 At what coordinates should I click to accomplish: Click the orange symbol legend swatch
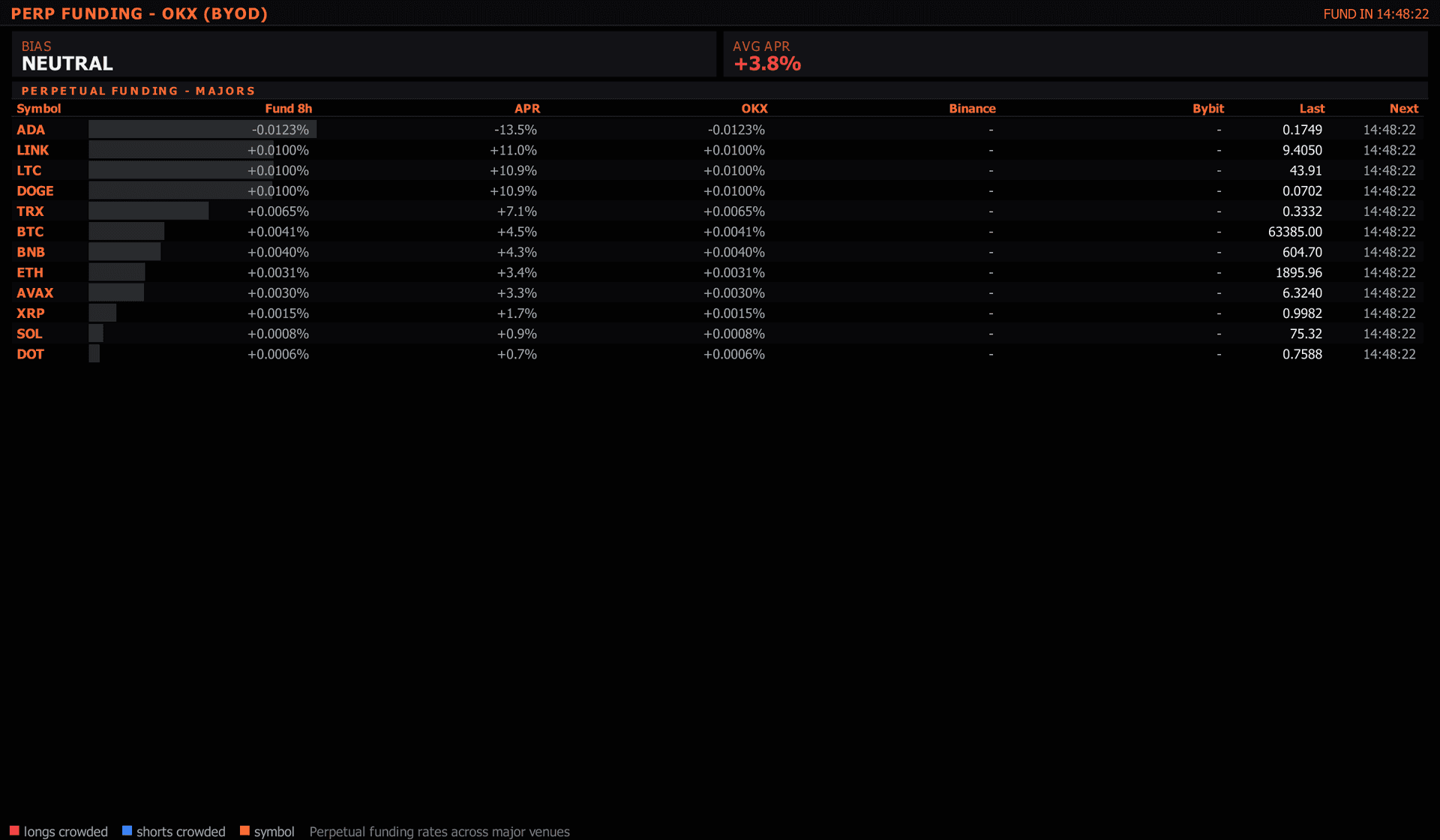244,830
